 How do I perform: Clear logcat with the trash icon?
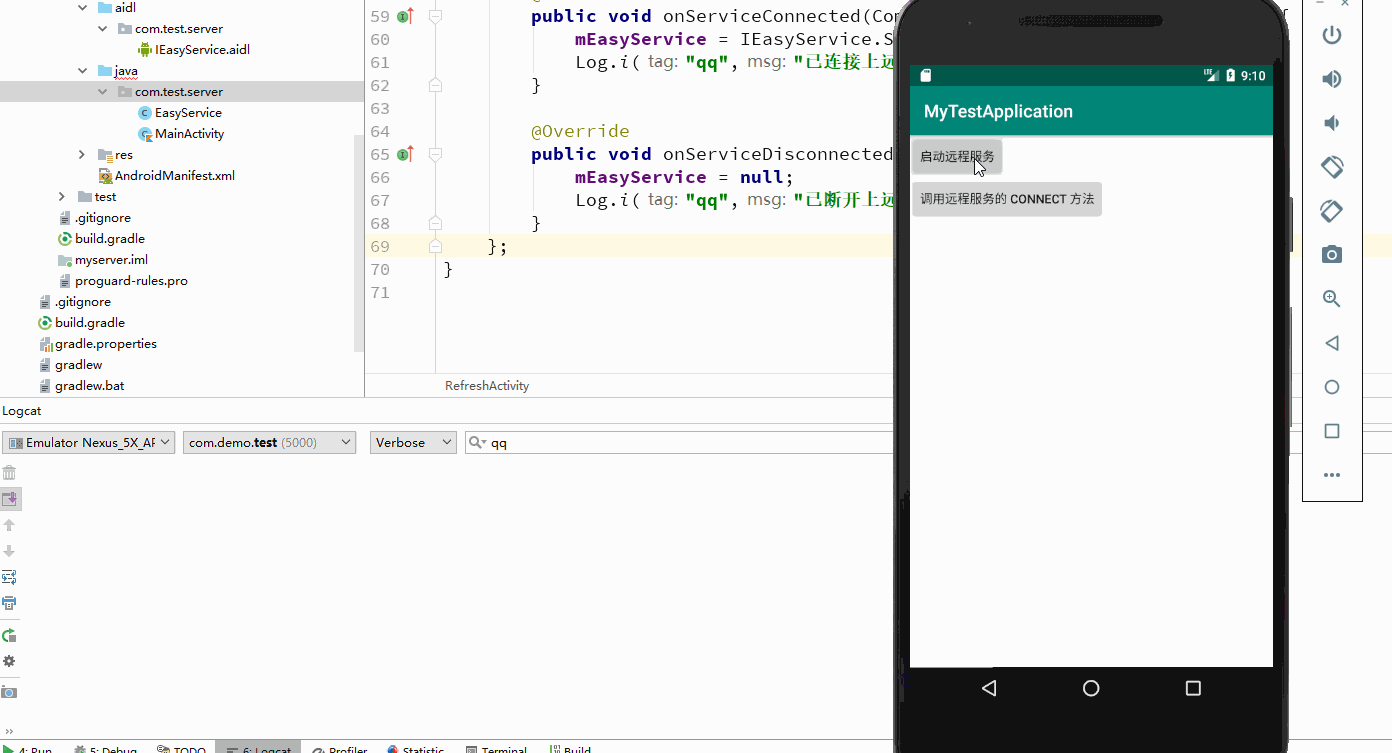[9, 473]
